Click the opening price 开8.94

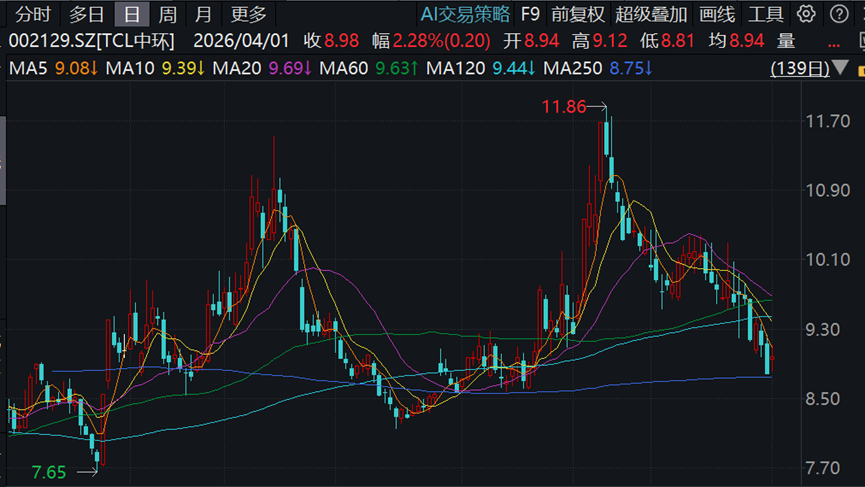coord(531,41)
